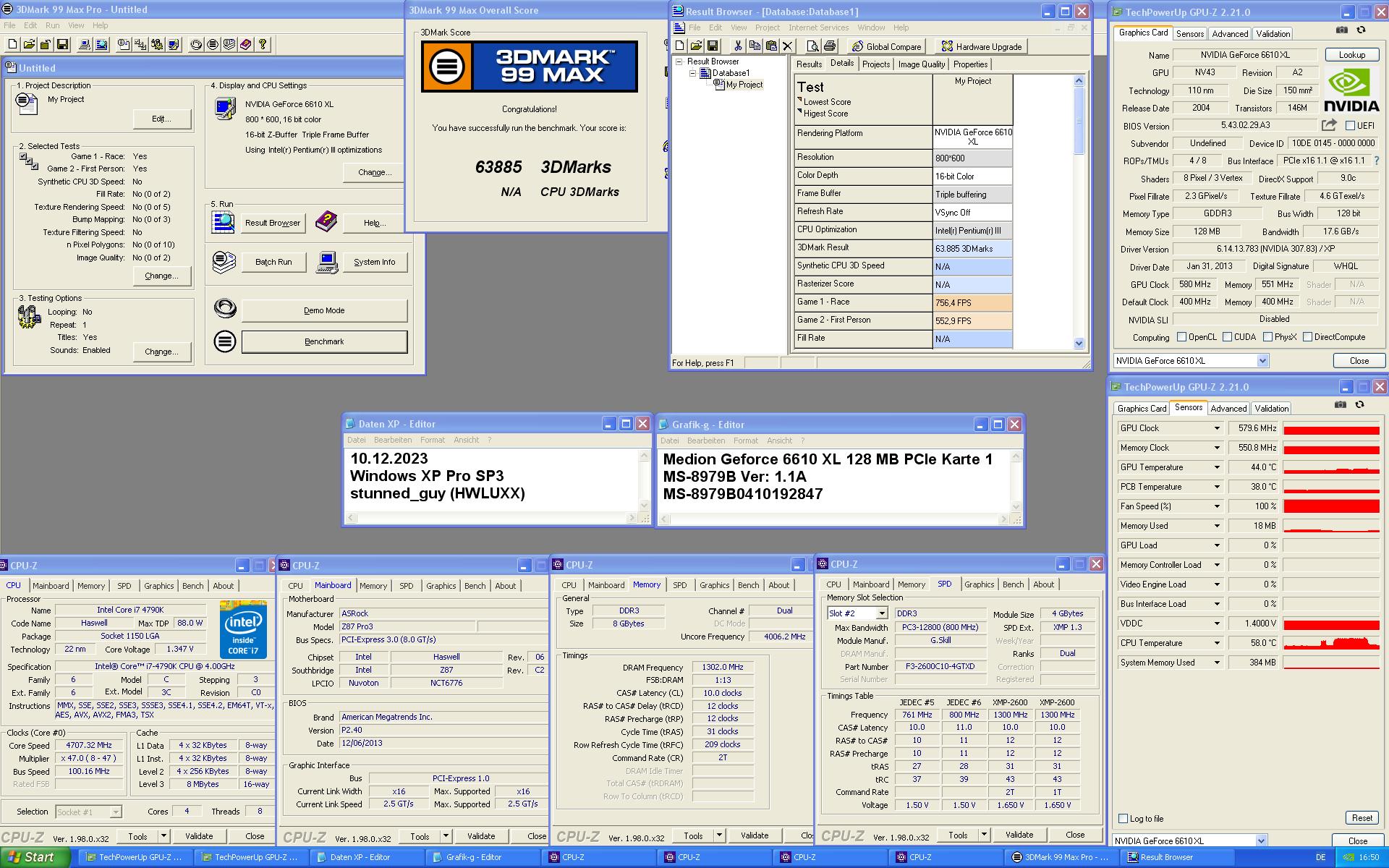1389x868 pixels.
Task: Open GPU Temperature sensor dropdown
Action: click(x=1216, y=467)
